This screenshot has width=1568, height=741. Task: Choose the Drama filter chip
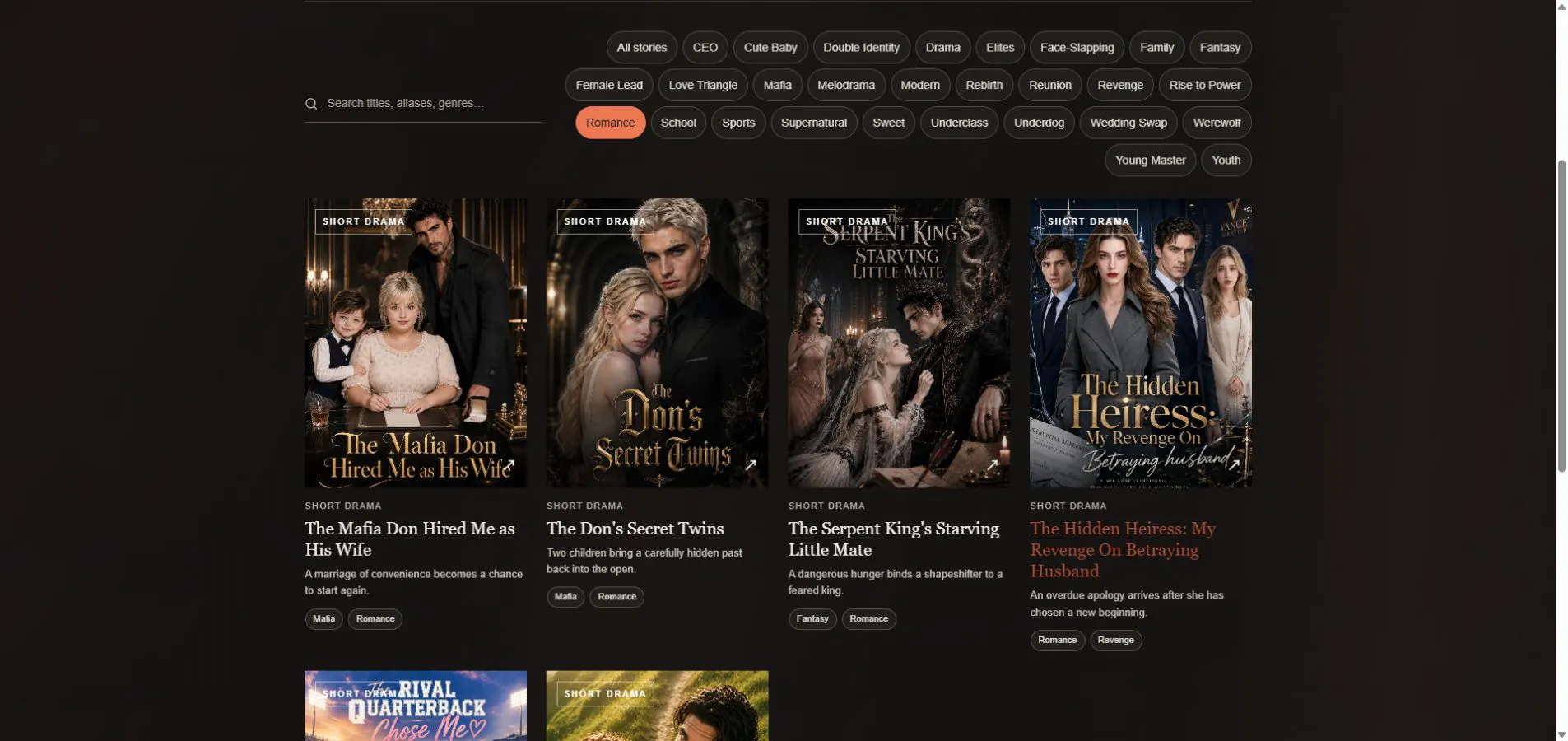tap(942, 48)
